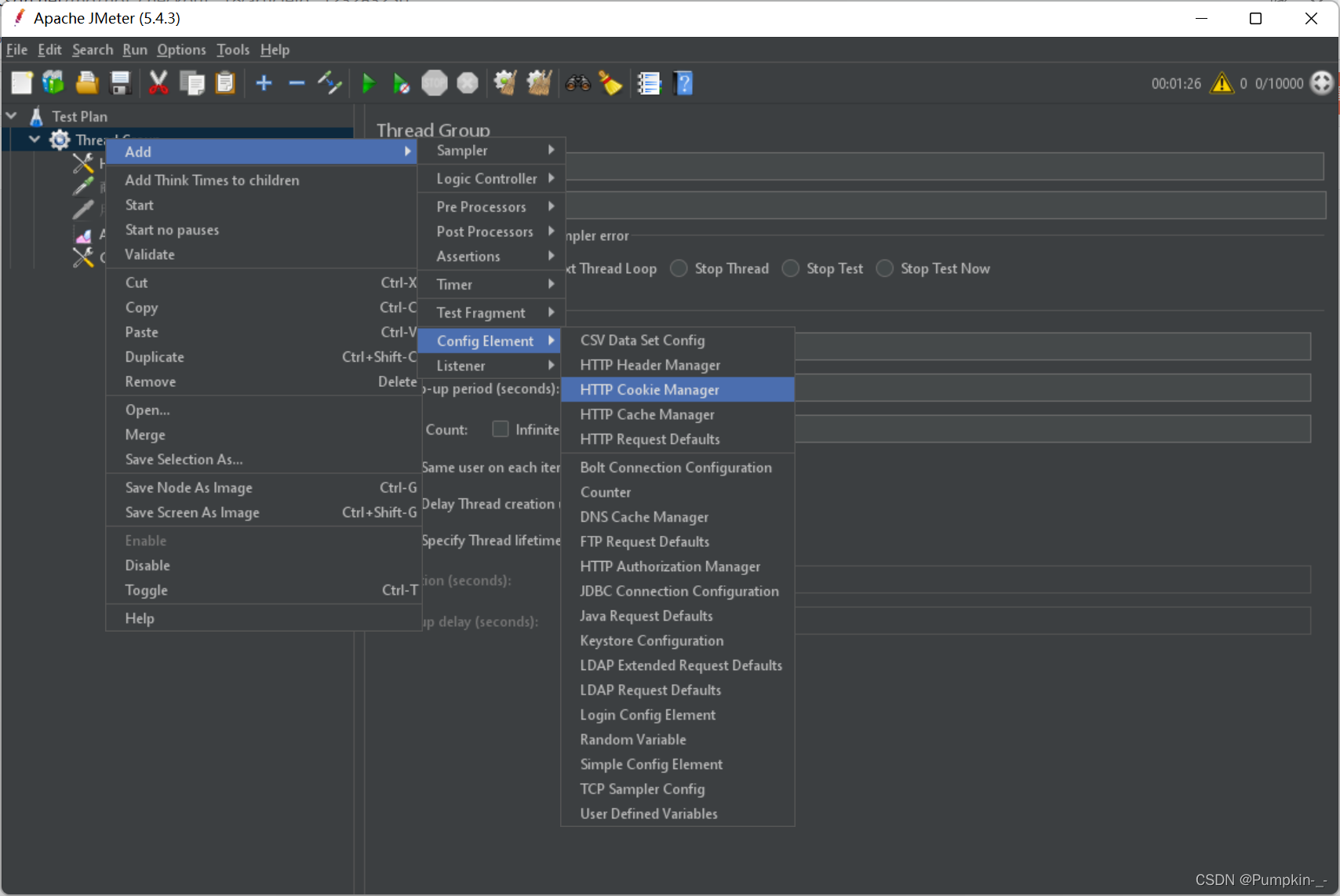Select the Thread Group gear icon
1340x896 pixels.
click(x=60, y=140)
